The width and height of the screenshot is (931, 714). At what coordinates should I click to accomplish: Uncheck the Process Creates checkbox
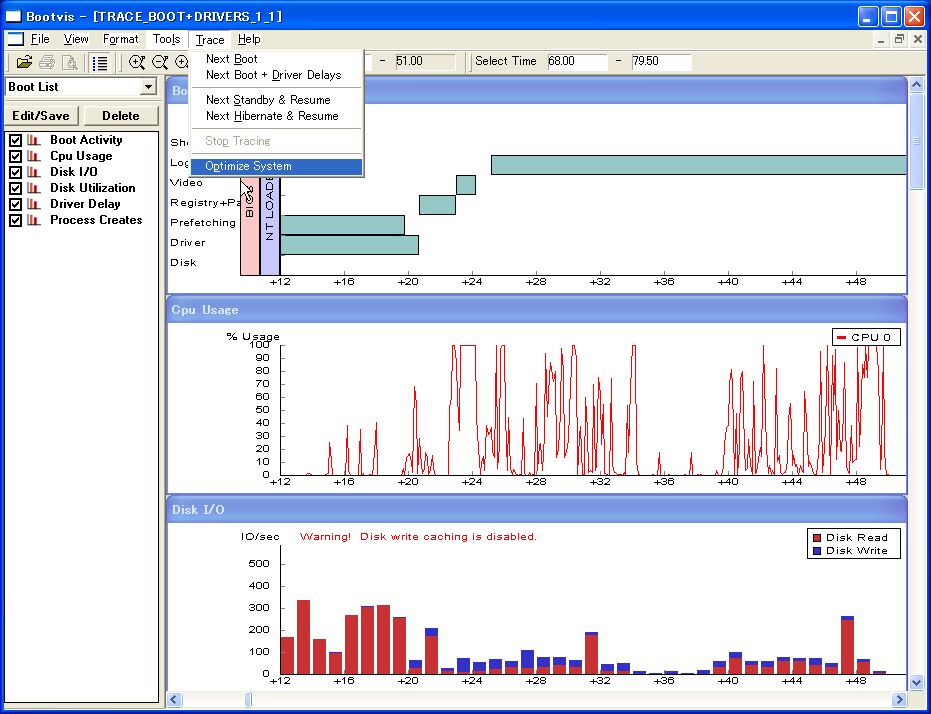point(15,221)
